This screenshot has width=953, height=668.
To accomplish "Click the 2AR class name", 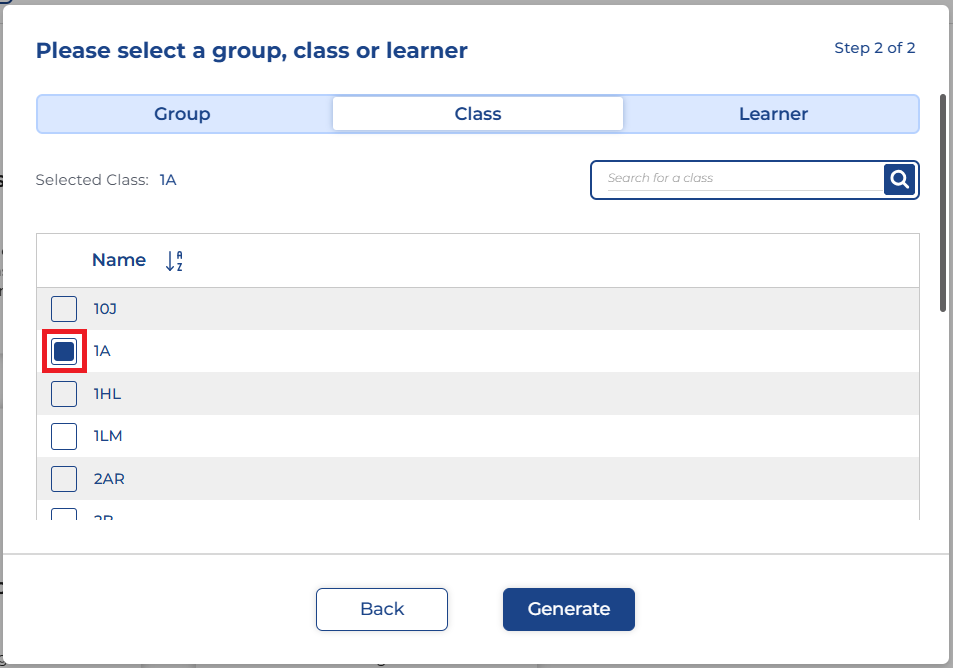I will coord(109,479).
